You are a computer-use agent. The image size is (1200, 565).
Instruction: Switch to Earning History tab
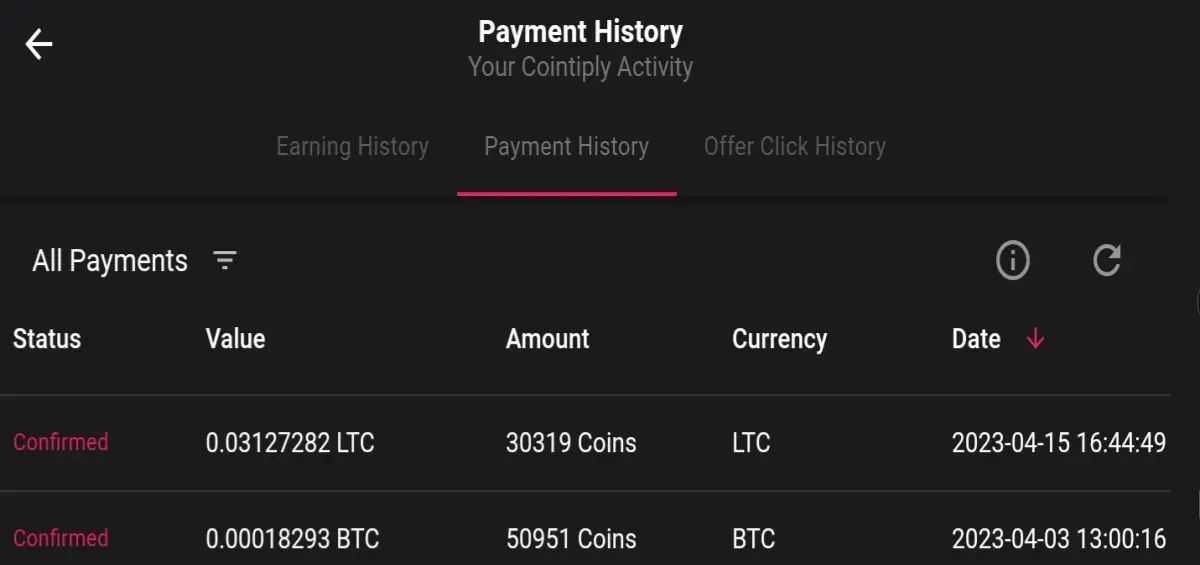pos(352,147)
